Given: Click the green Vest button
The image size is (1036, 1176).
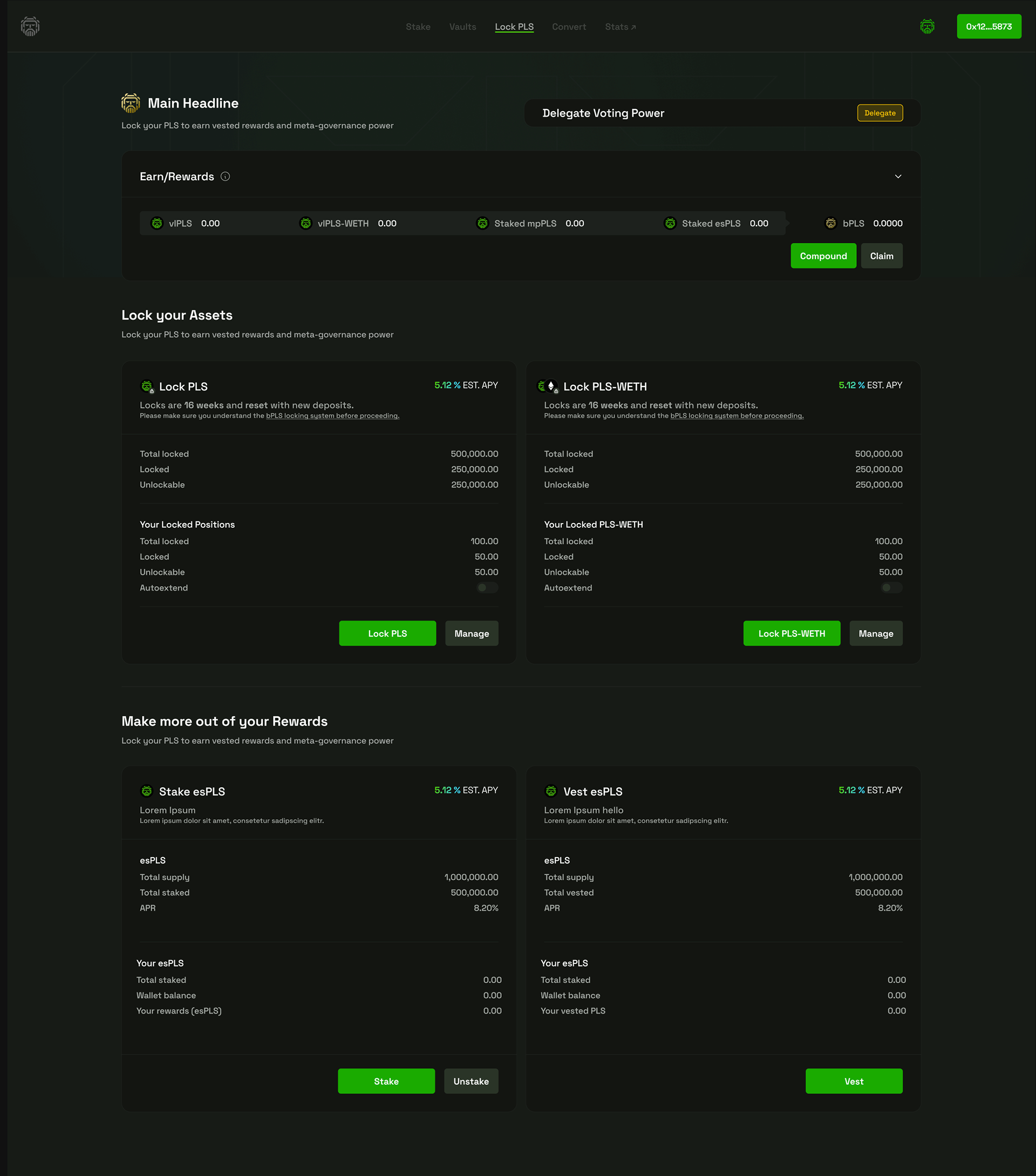Looking at the screenshot, I should 854,1081.
